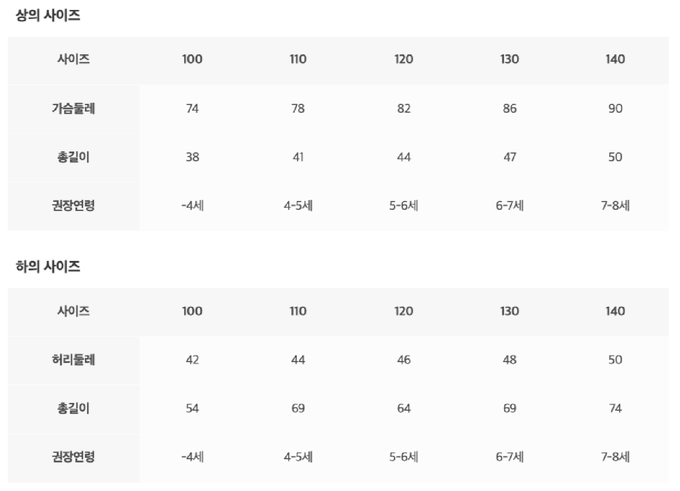This screenshot has width=680, height=491.
Task: Select 7-8세 age cell in 하의 table
Action: point(616,457)
